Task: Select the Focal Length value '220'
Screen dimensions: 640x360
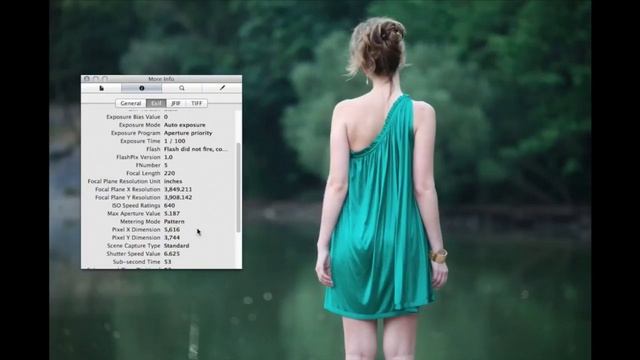Action: 169,173
